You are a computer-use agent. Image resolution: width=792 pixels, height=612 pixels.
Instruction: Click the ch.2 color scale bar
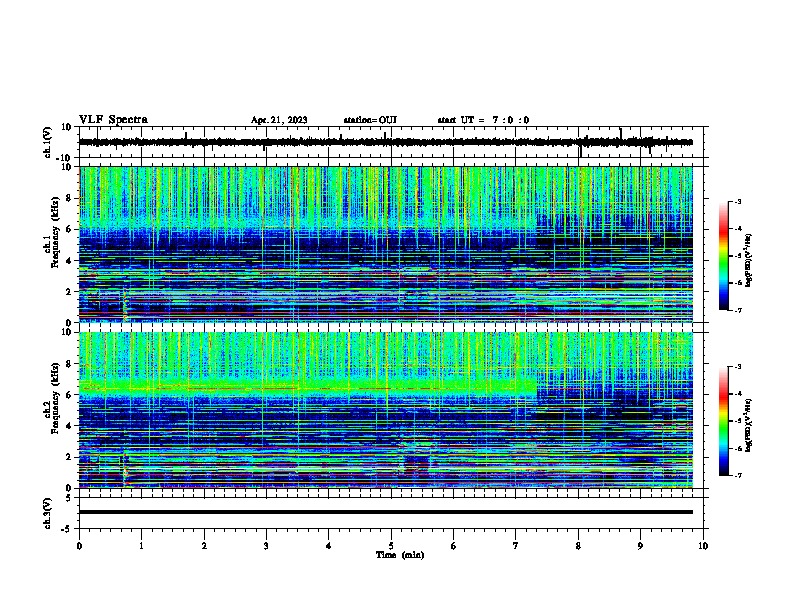723,421
